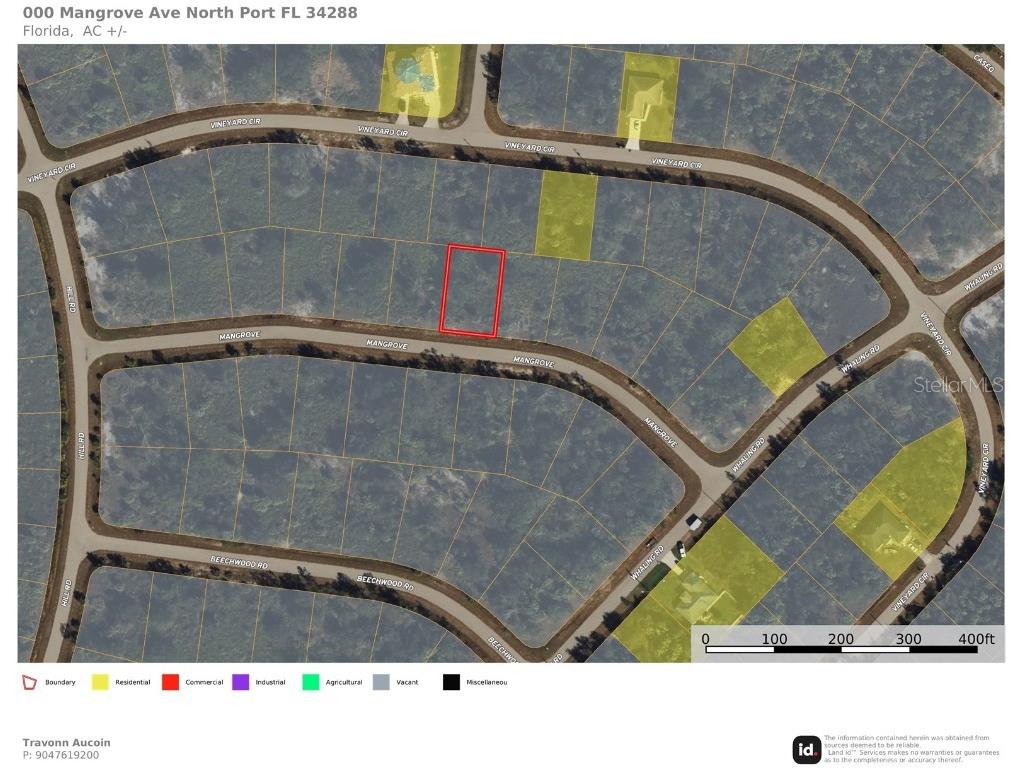Click the map distance scale bar

tap(840, 650)
